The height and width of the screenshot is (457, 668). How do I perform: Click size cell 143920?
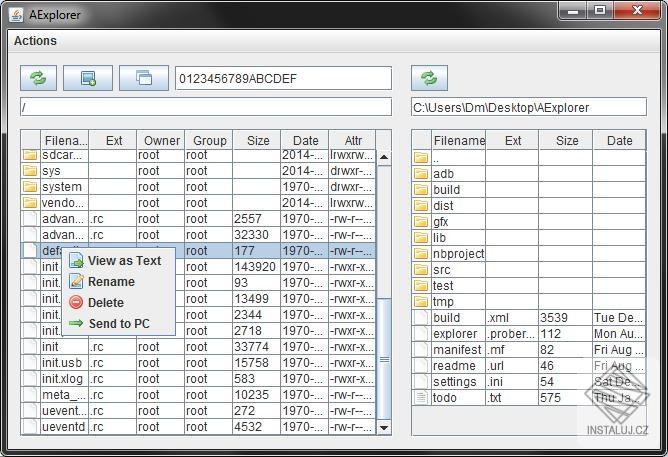[x=255, y=267]
